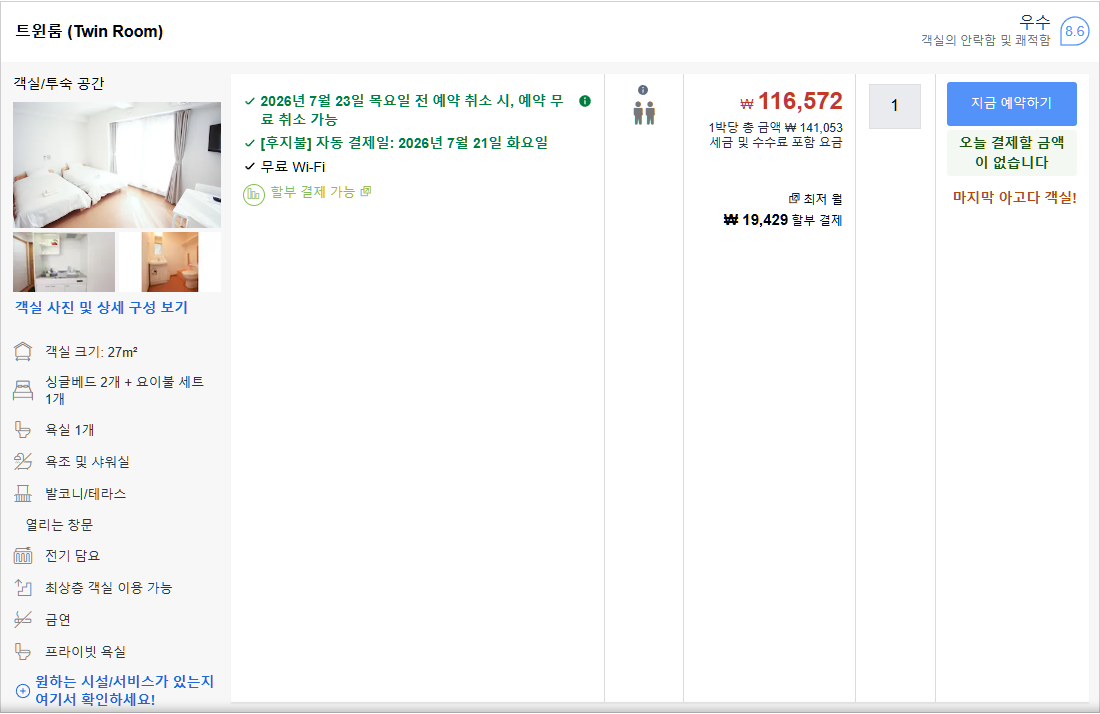
Task: Click the [후지불] 자동 결제일 text
Action: pyautogui.click(x=404, y=143)
